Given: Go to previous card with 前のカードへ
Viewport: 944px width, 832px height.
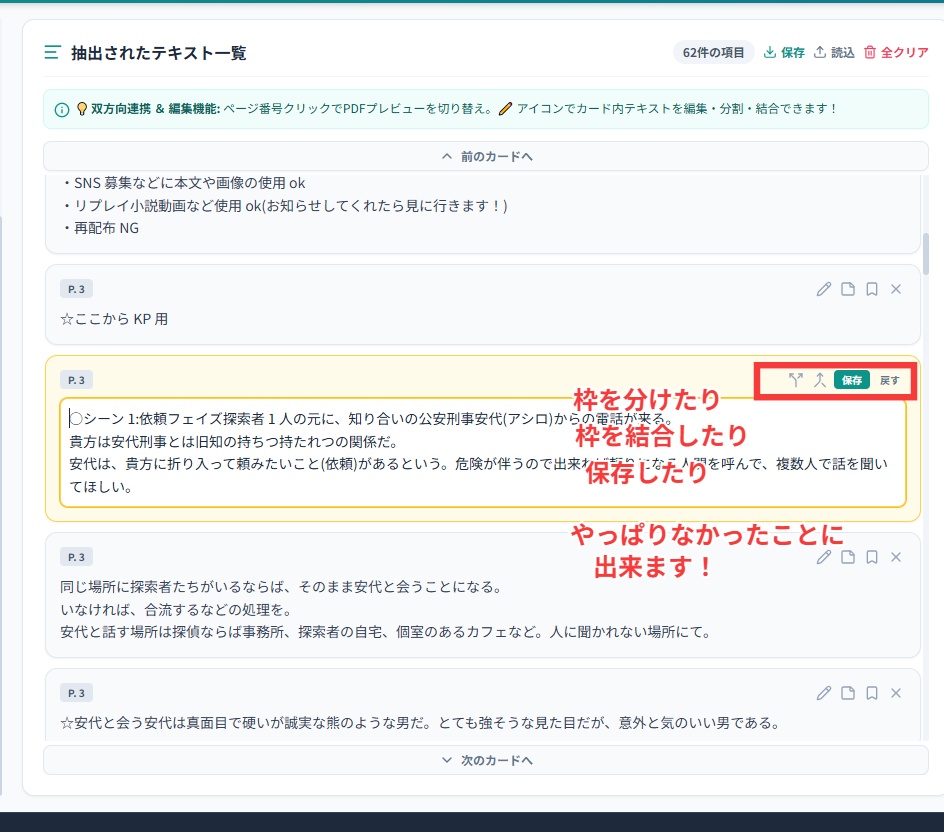Looking at the screenshot, I should pos(486,157).
